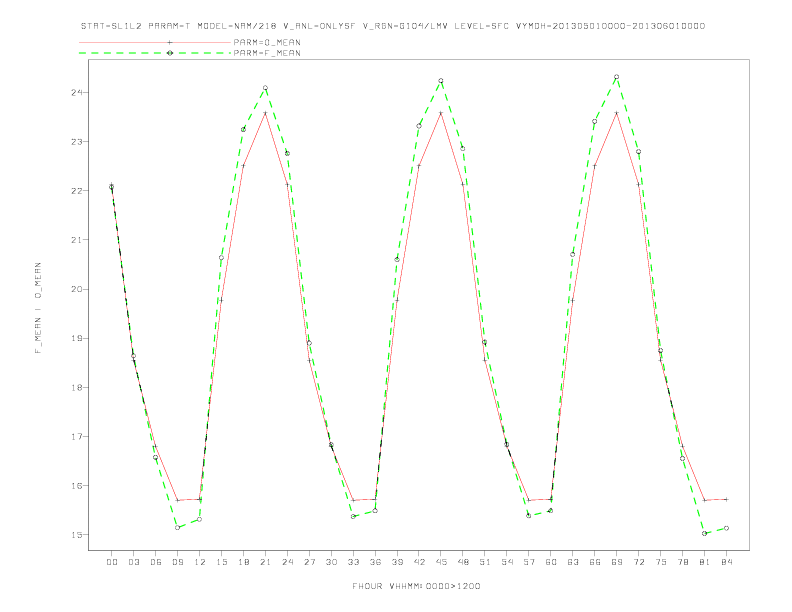
Task: Click x-axis tick label 81
Action: pyautogui.click(x=704, y=562)
